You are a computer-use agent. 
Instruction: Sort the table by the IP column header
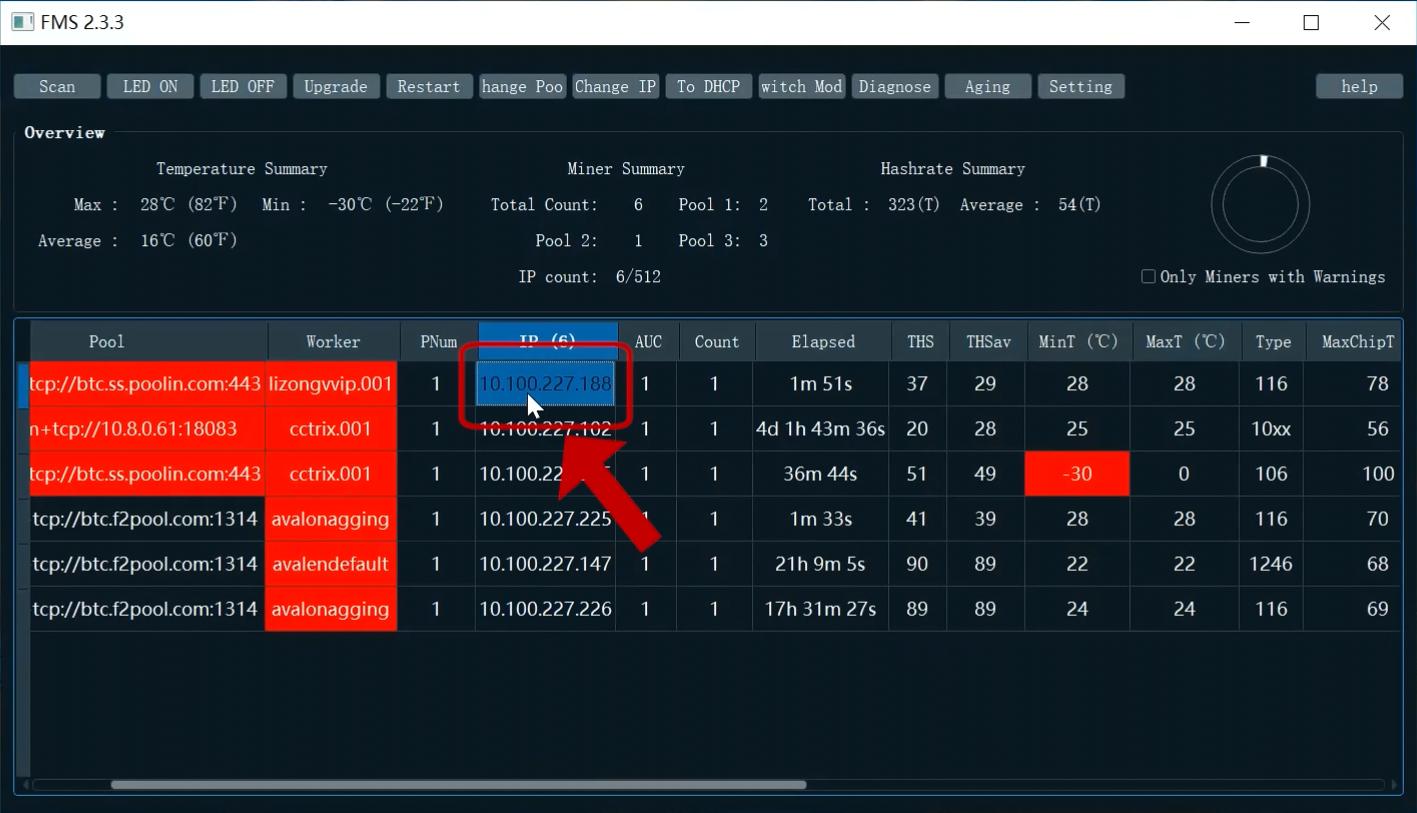point(546,341)
